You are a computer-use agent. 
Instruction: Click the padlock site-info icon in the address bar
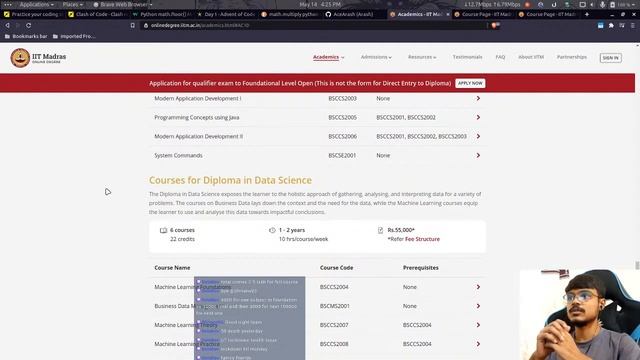(x=146, y=25)
